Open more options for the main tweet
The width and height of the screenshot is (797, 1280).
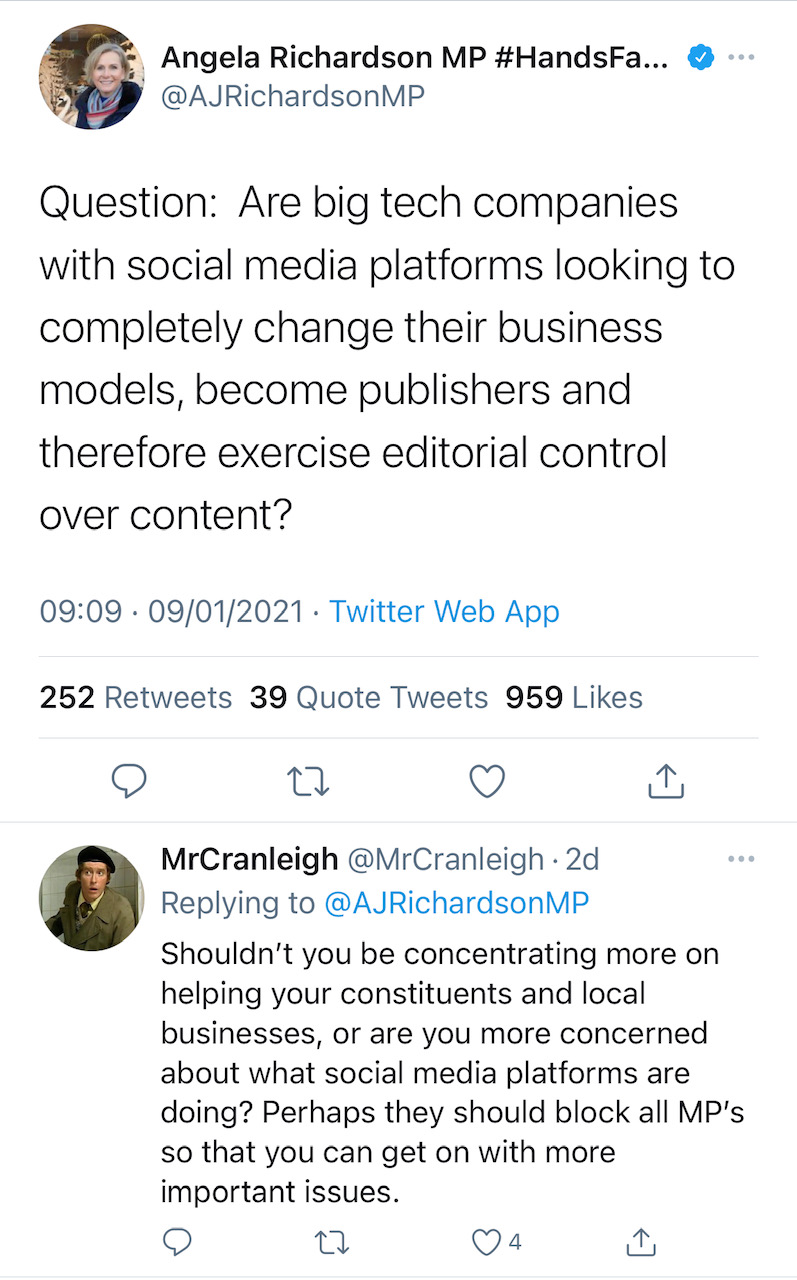(x=741, y=58)
